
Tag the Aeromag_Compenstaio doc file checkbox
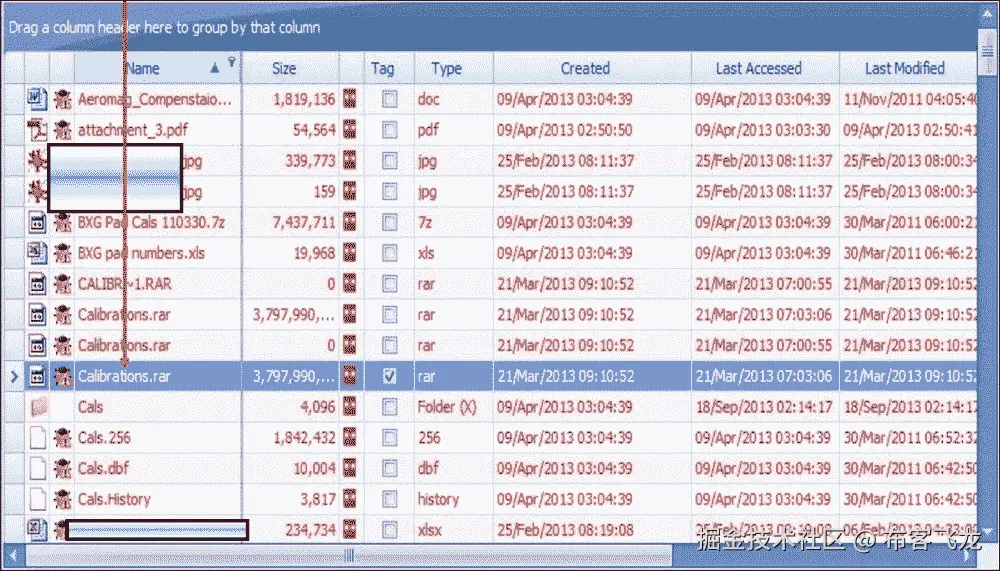[389, 99]
